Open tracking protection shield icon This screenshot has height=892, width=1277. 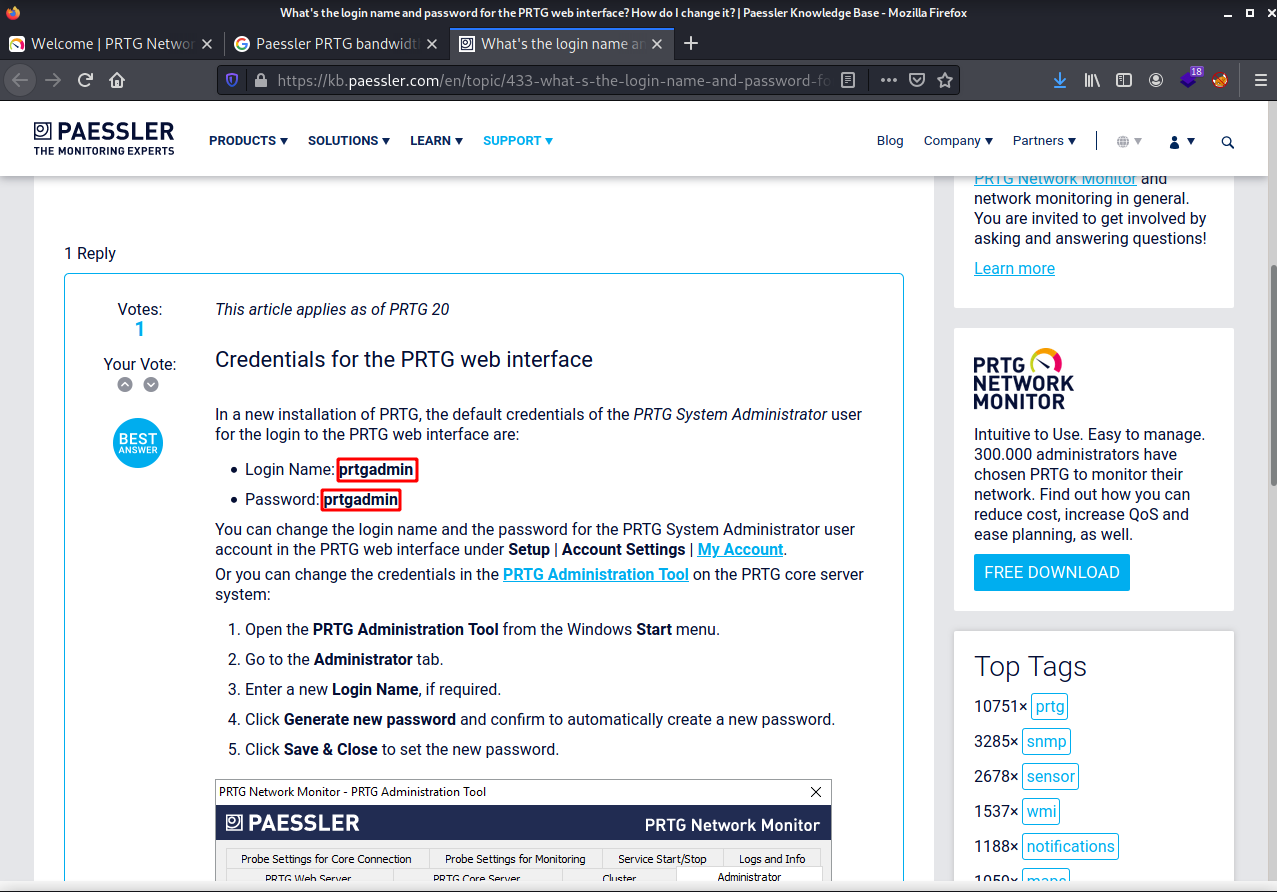click(232, 80)
